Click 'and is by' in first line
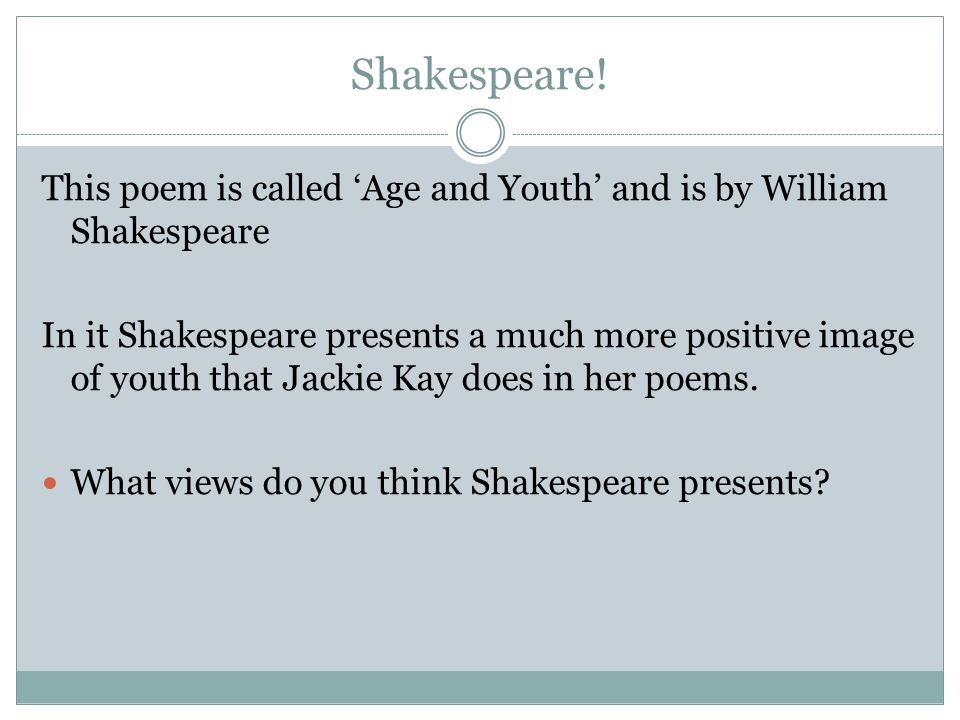960x720 pixels. (x=681, y=189)
